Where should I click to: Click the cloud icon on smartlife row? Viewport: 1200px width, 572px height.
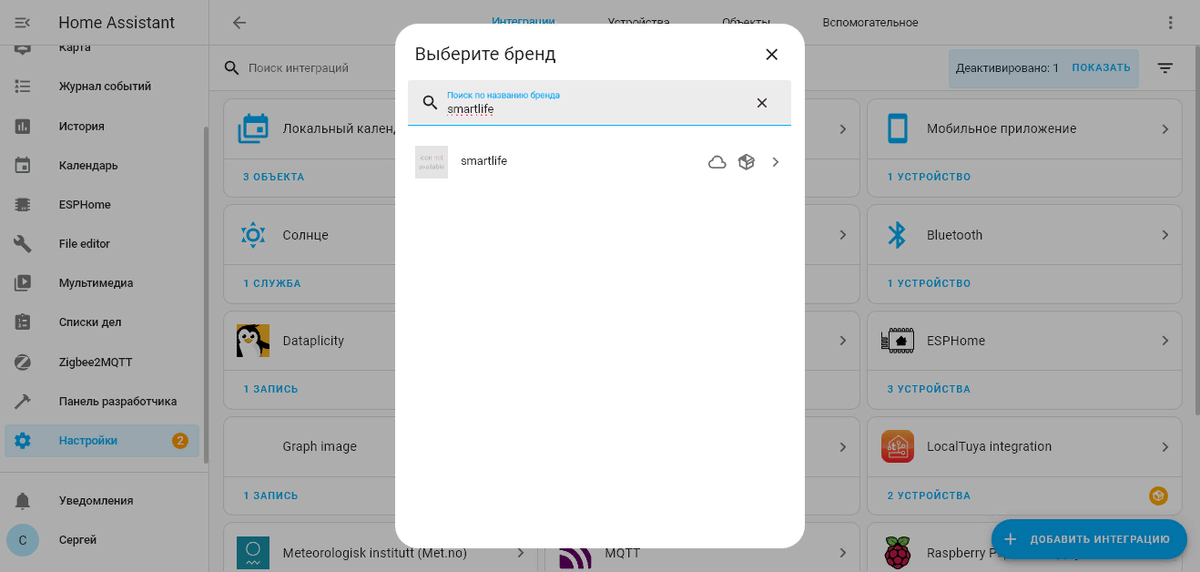(x=717, y=162)
